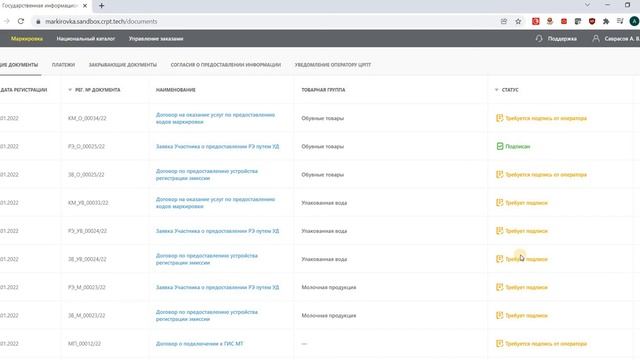
Task: Reload the page with the refresh icon
Action: pyautogui.click(x=21, y=21)
